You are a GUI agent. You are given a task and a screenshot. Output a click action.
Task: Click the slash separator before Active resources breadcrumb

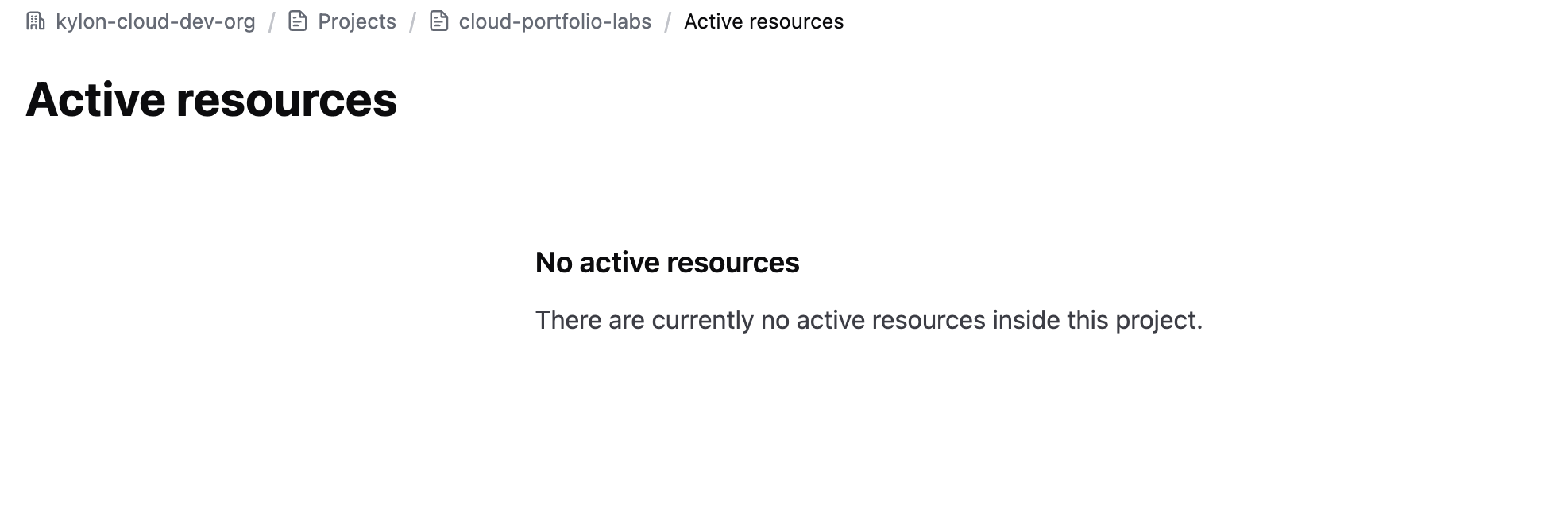tap(668, 22)
